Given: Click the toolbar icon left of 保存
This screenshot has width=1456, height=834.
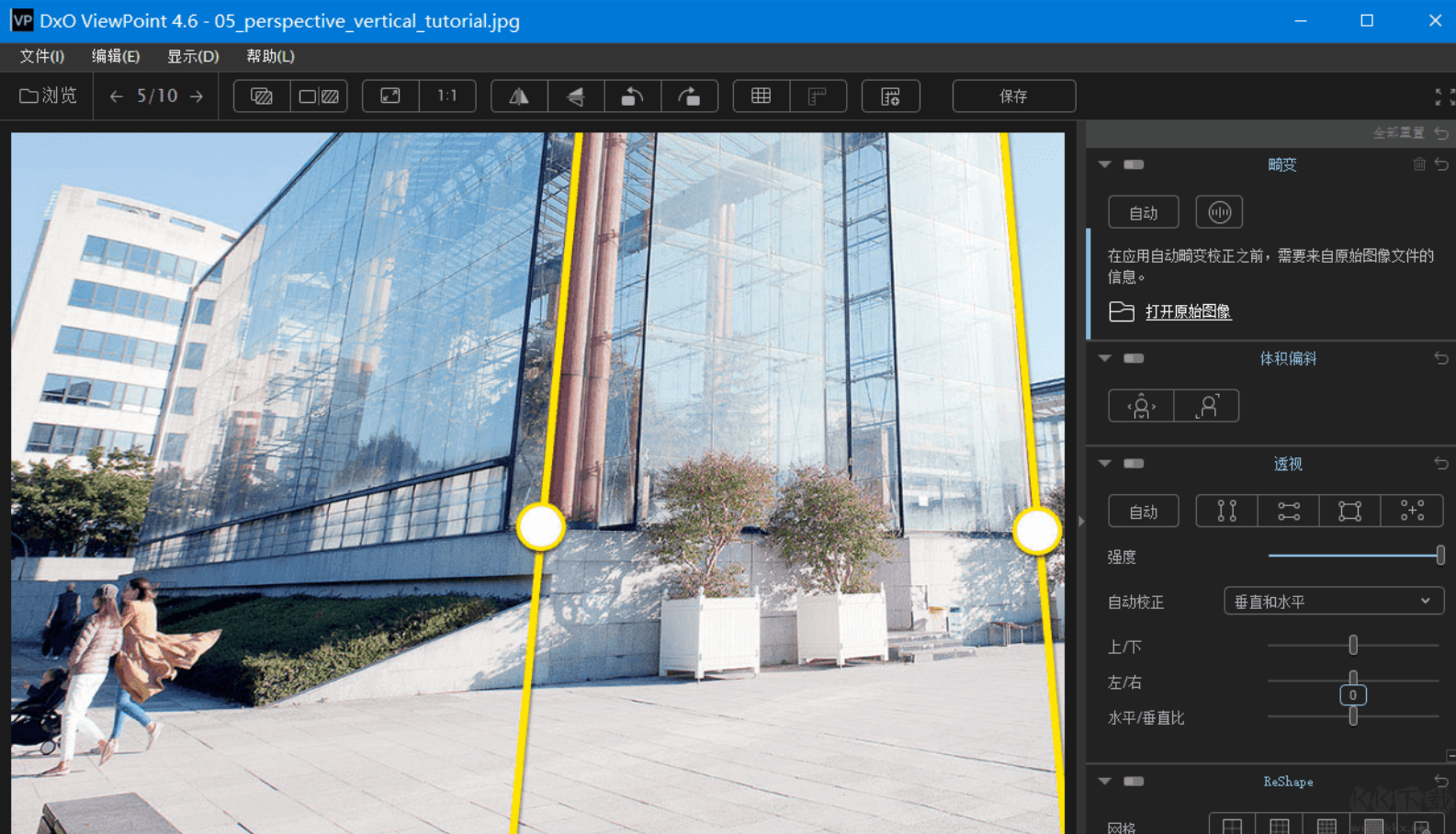Looking at the screenshot, I should [x=890, y=96].
